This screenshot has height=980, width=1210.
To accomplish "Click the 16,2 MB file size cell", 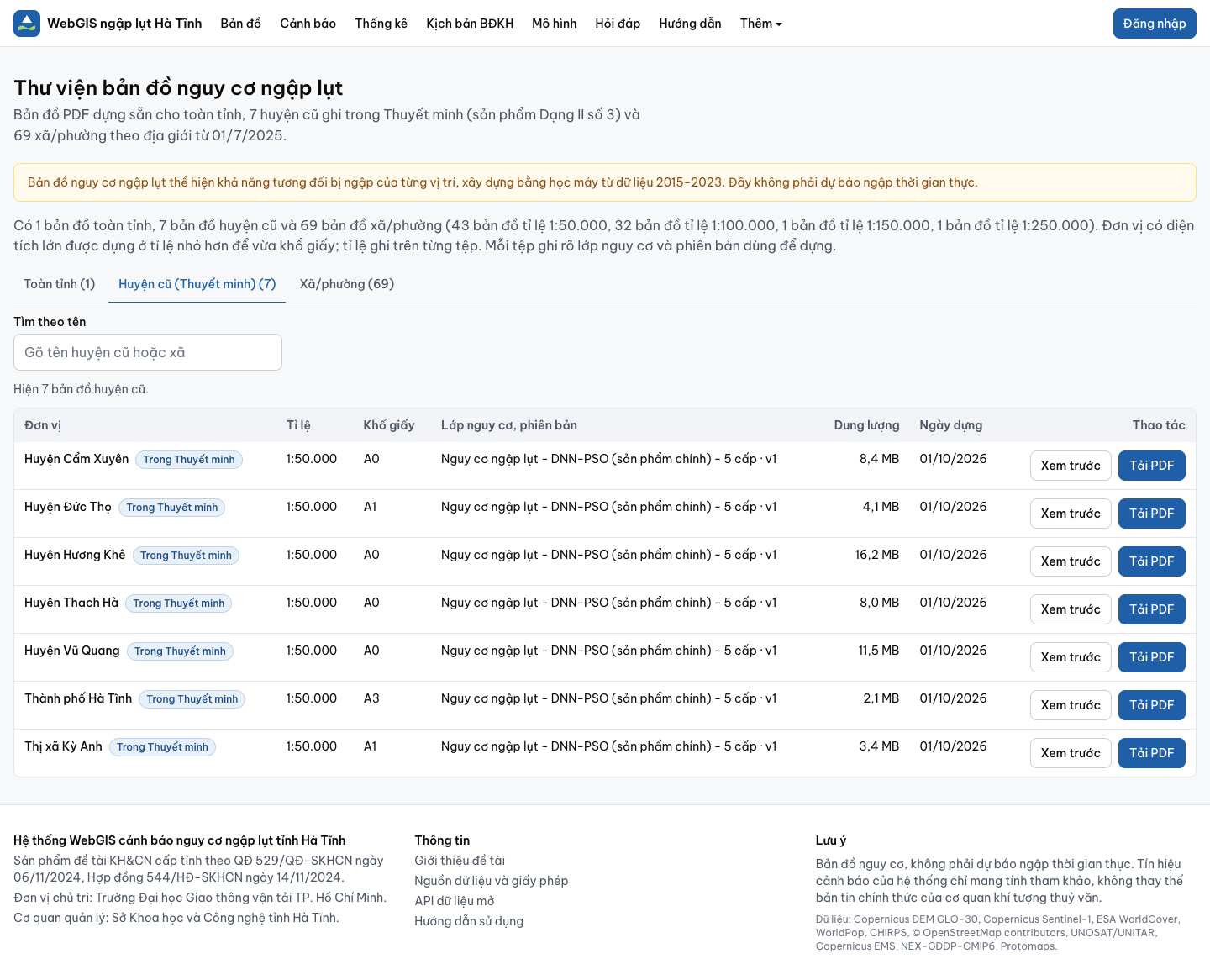I will click(x=877, y=555).
